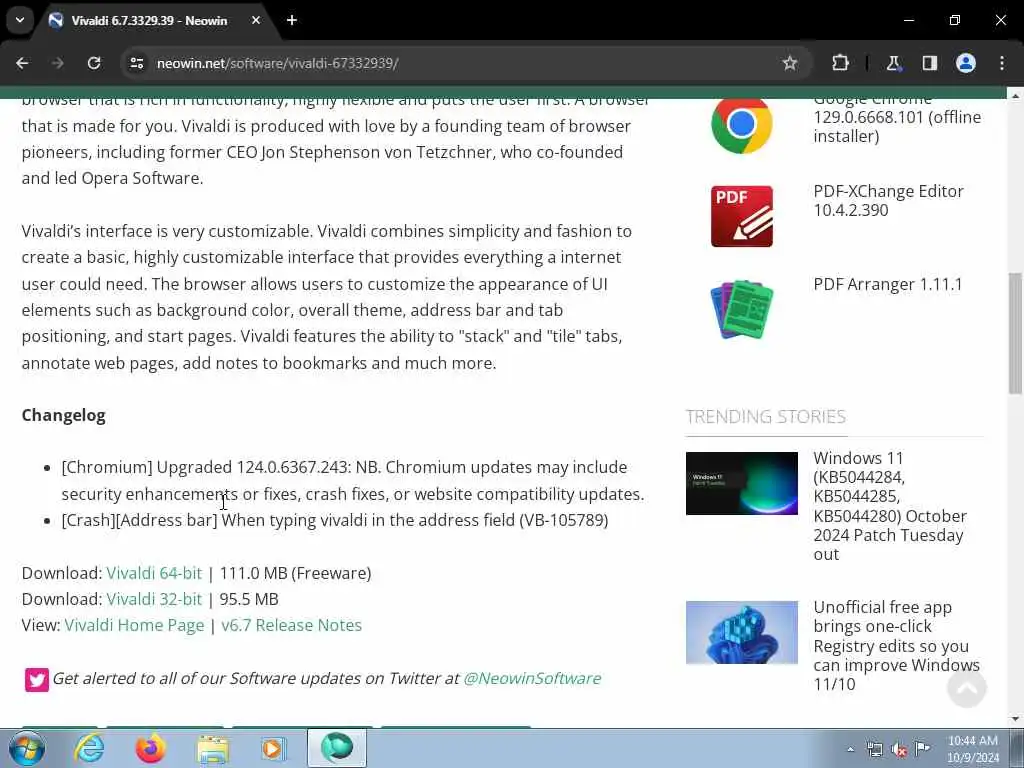Click active browser taskbar button

(x=337, y=748)
